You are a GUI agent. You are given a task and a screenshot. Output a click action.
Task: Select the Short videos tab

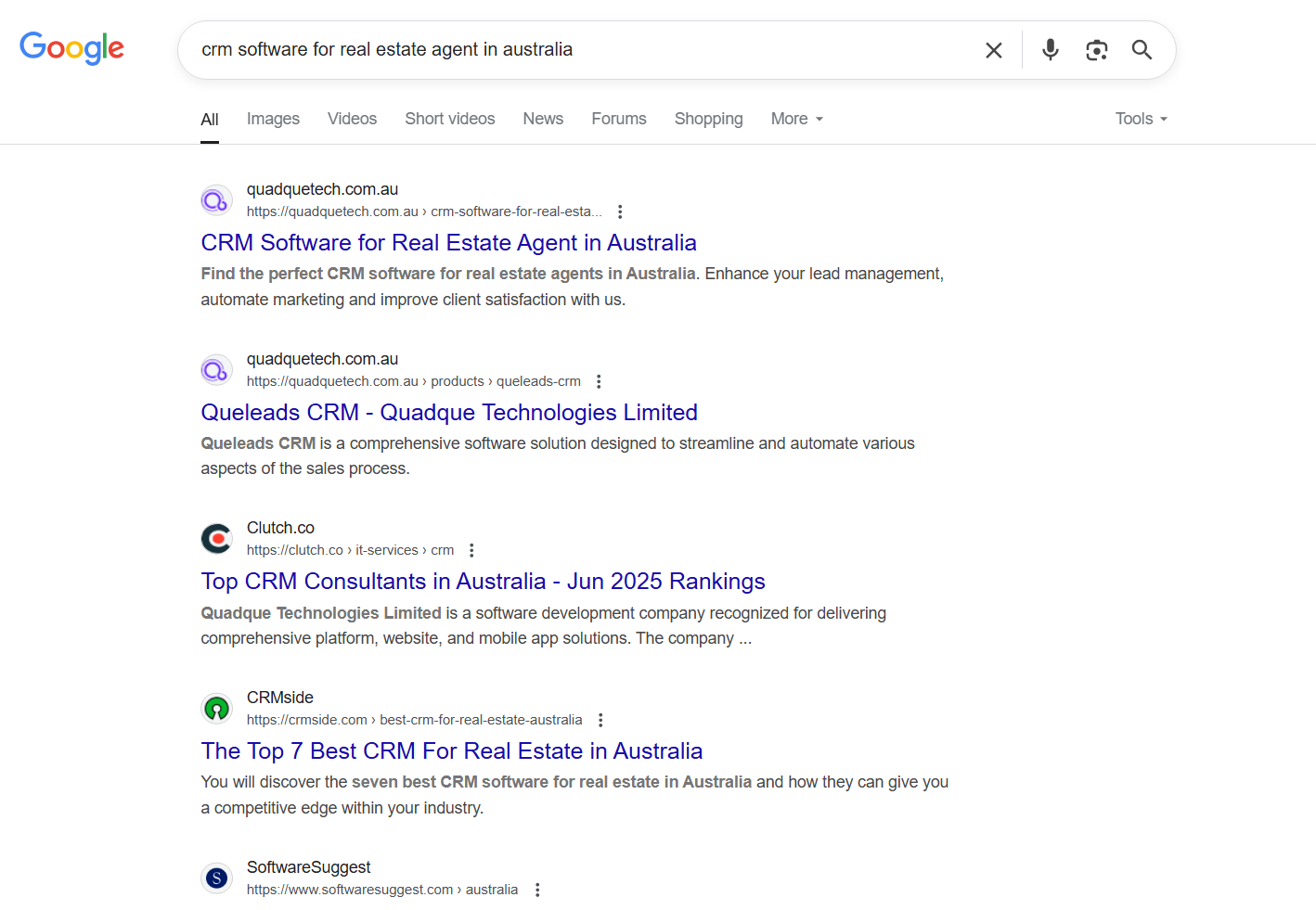[449, 119]
